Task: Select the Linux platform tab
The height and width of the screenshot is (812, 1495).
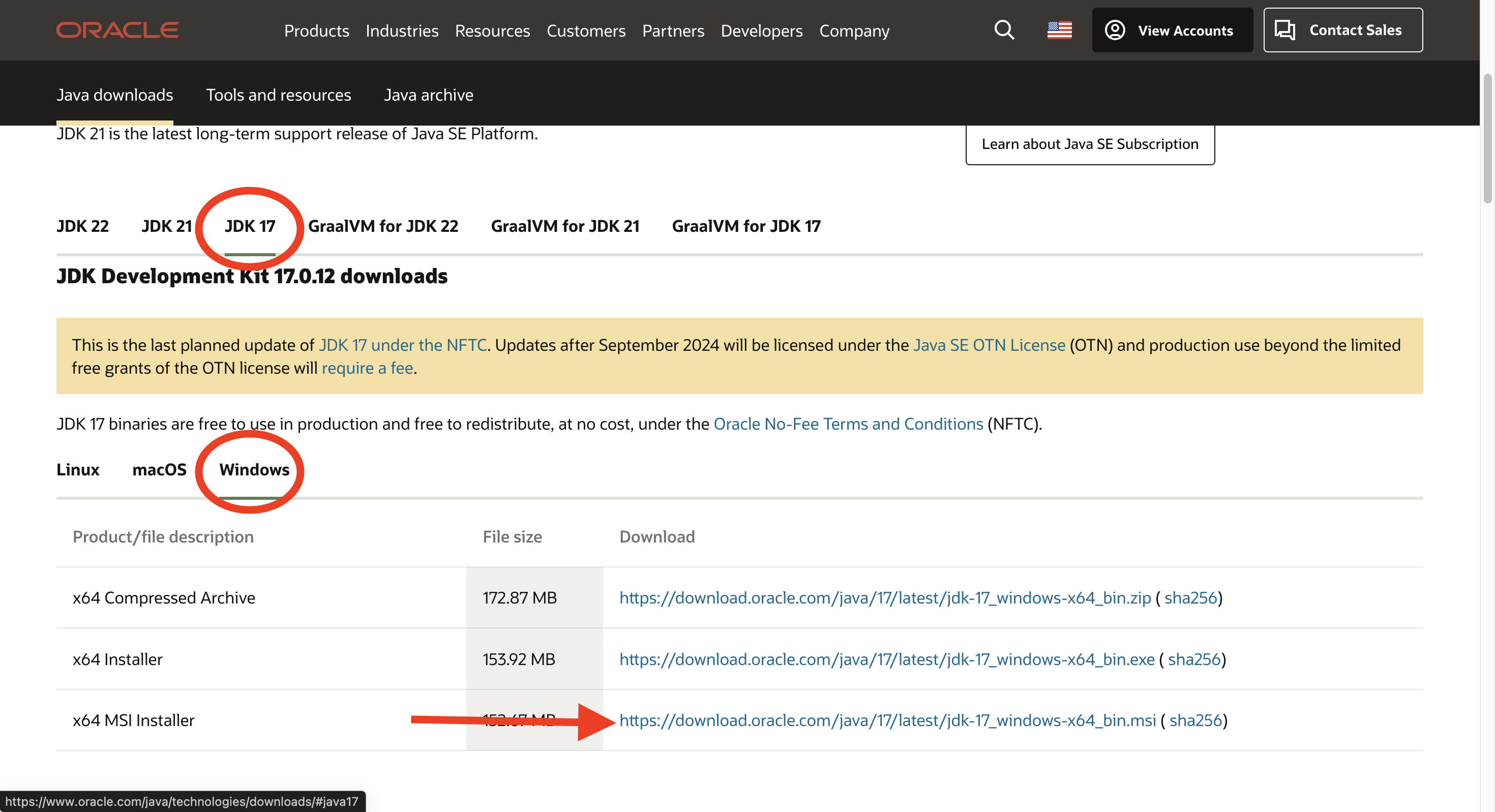Action: click(78, 469)
